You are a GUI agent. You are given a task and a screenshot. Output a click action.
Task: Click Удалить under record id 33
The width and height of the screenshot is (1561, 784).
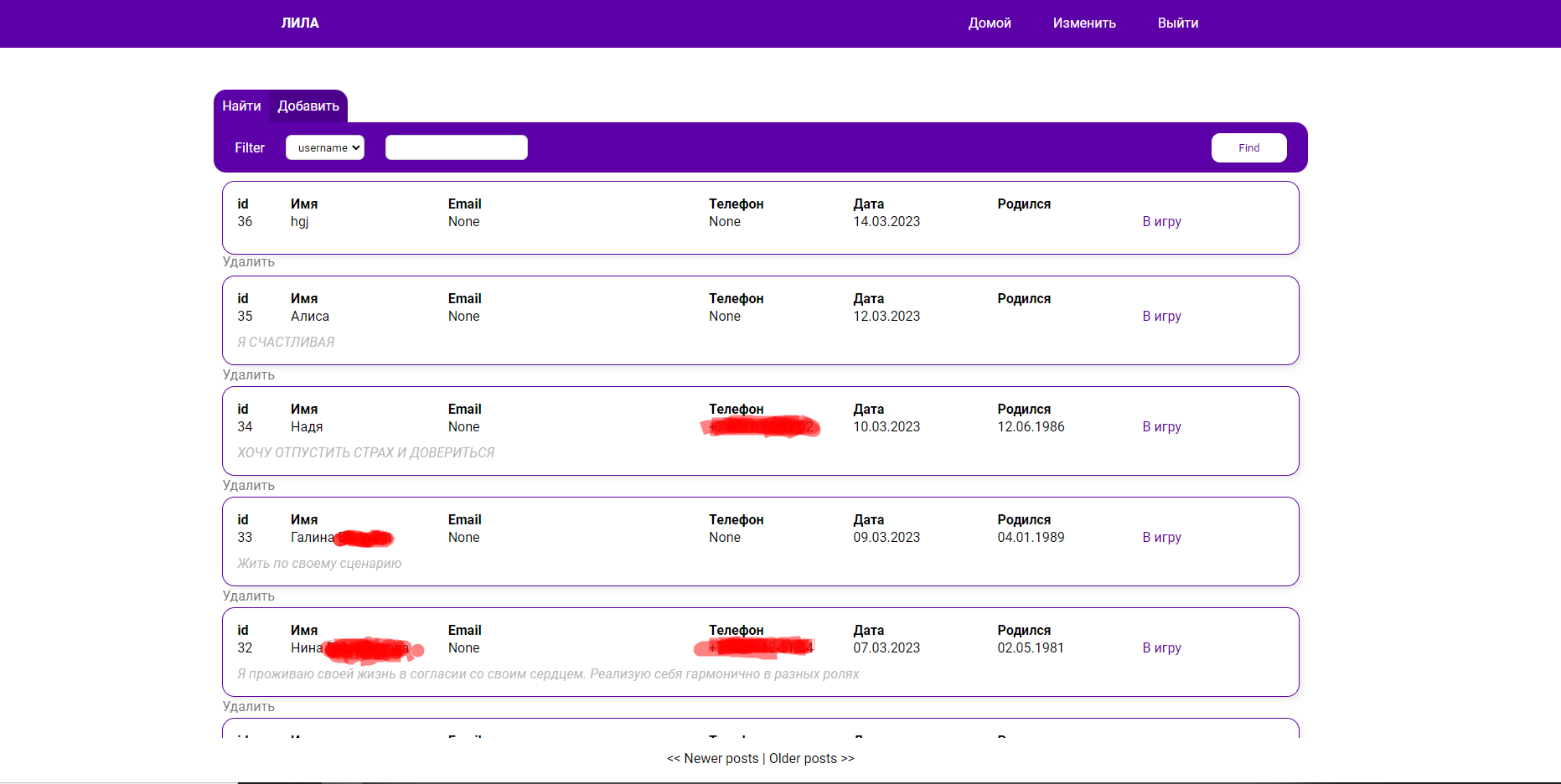pos(248,596)
